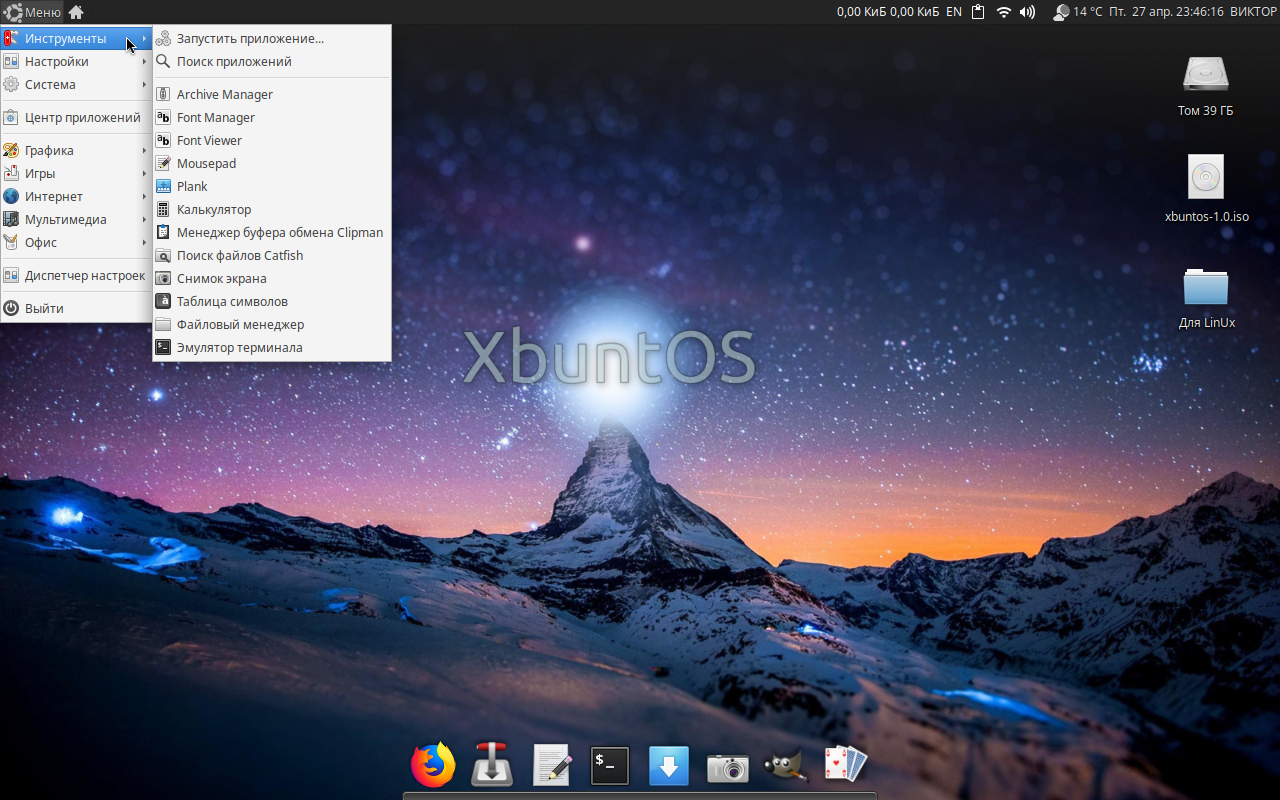Open the text editor notepad icon in dock
Image resolution: width=1280 pixels, height=800 pixels.
552,766
